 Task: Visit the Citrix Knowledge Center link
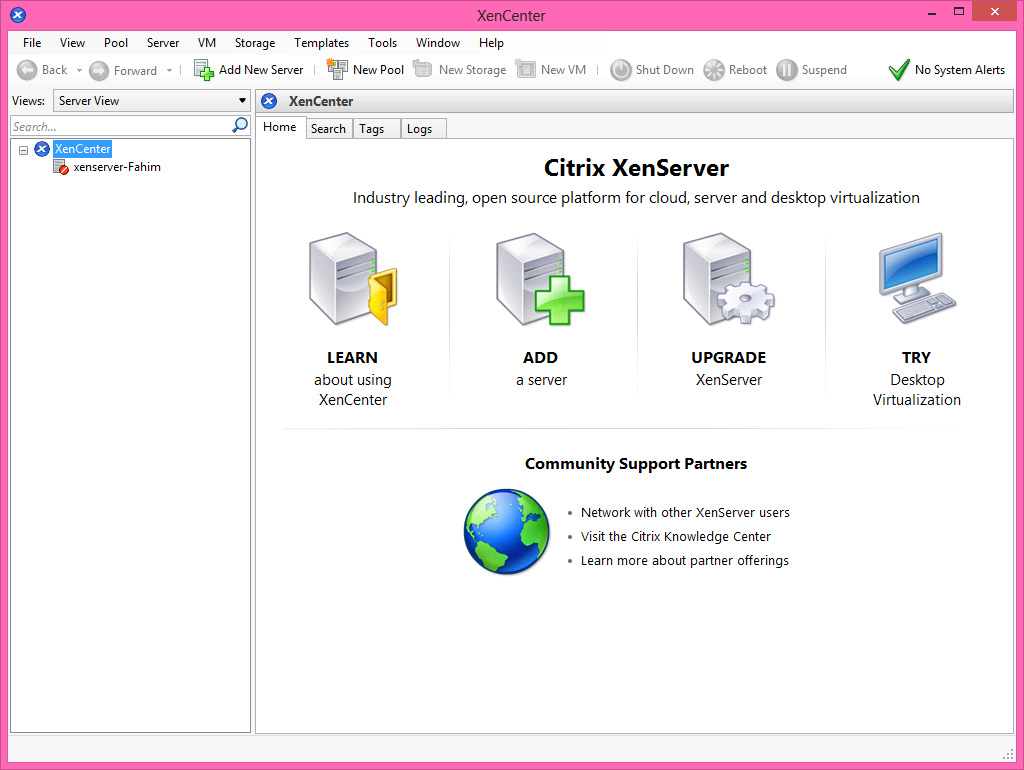[x=676, y=537]
